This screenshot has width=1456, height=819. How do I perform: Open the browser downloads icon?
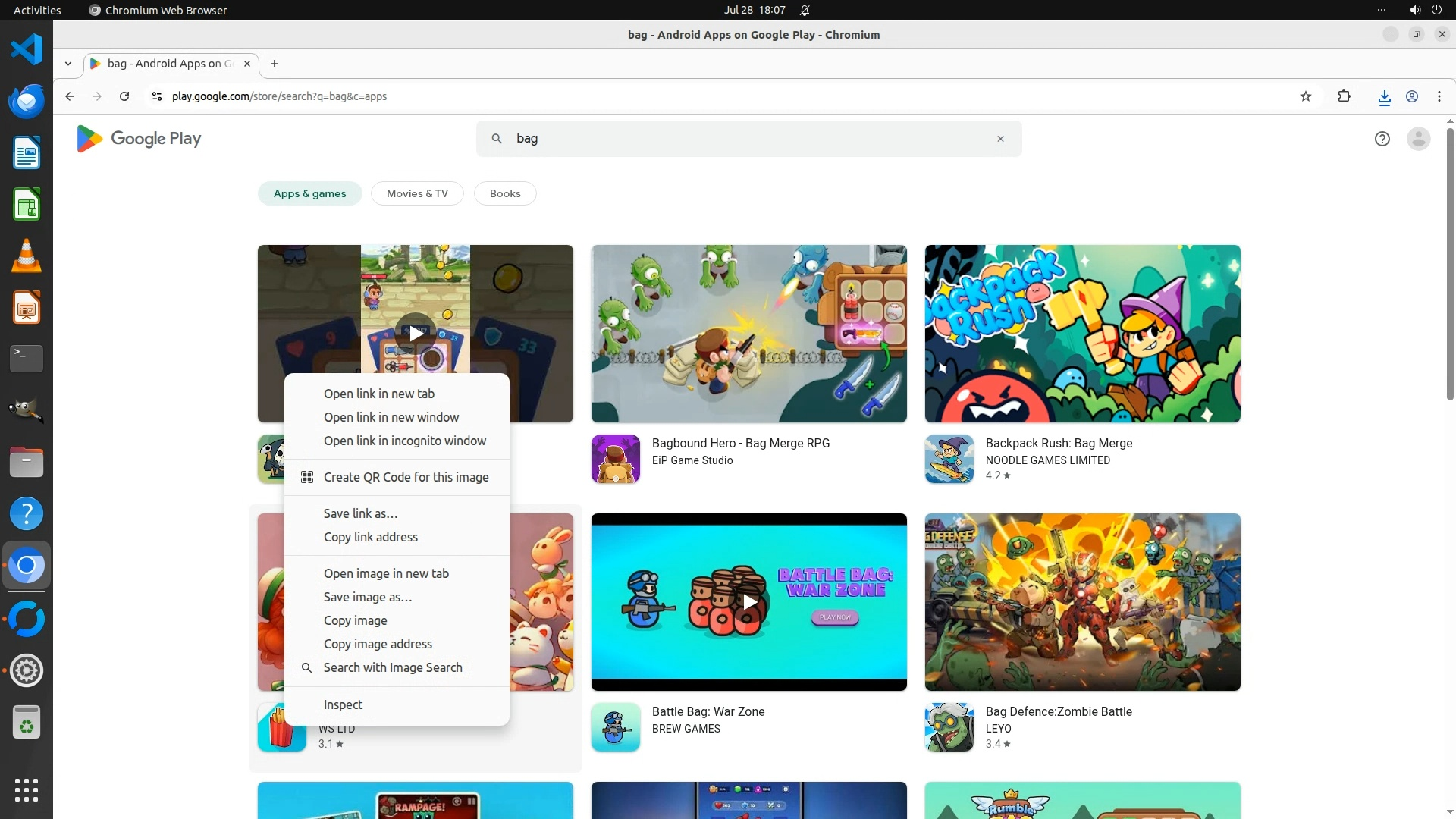(x=1384, y=96)
